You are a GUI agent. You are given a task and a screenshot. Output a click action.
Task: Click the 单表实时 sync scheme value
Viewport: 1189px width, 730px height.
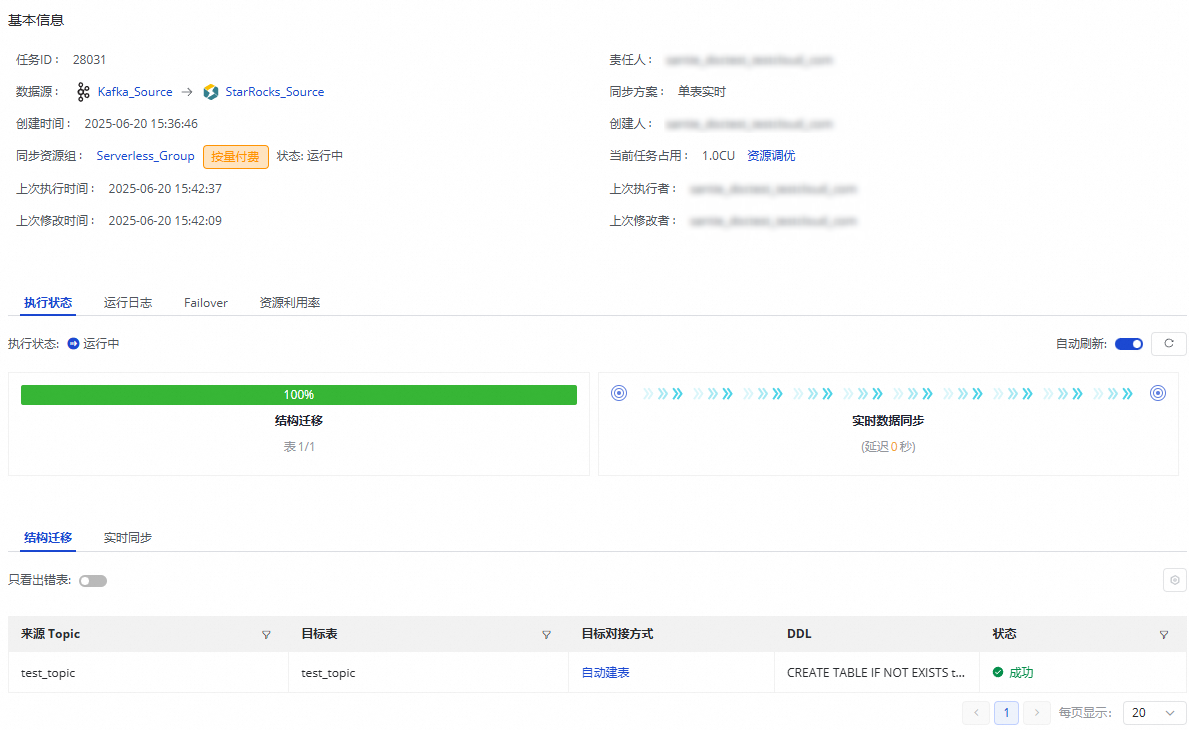point(701,92)
